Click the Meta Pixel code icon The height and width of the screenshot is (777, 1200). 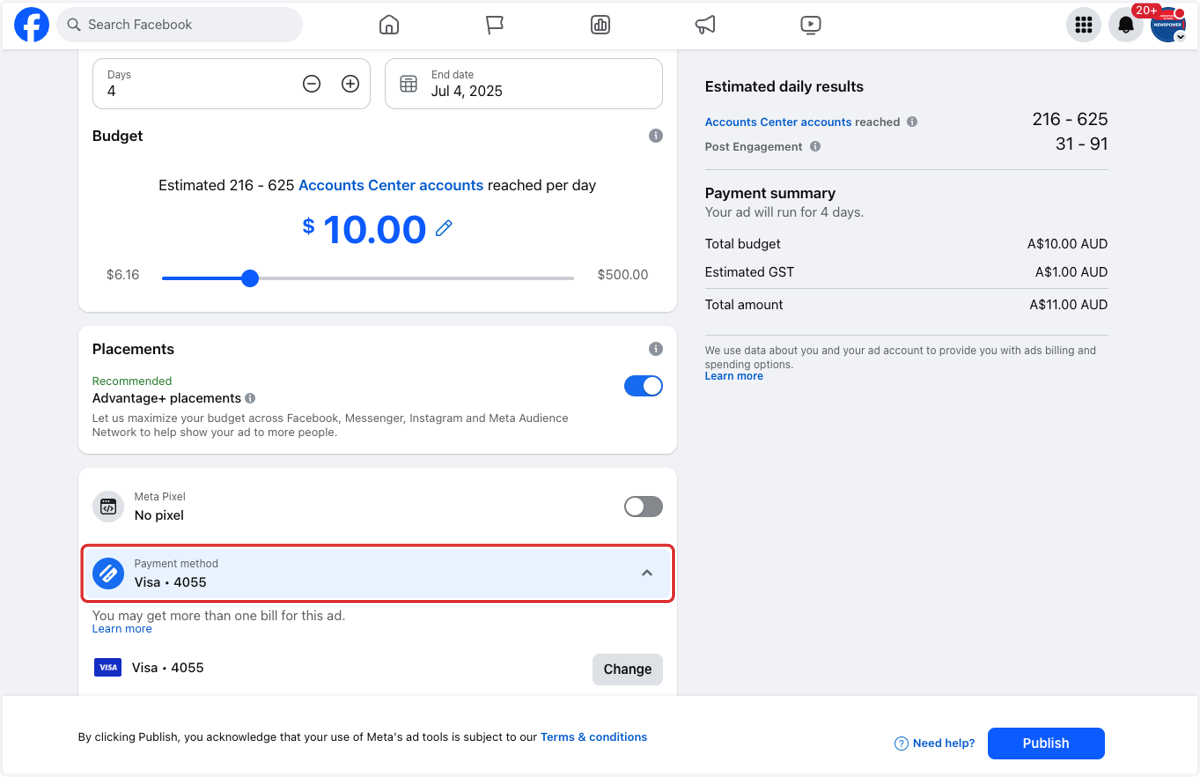108,507
